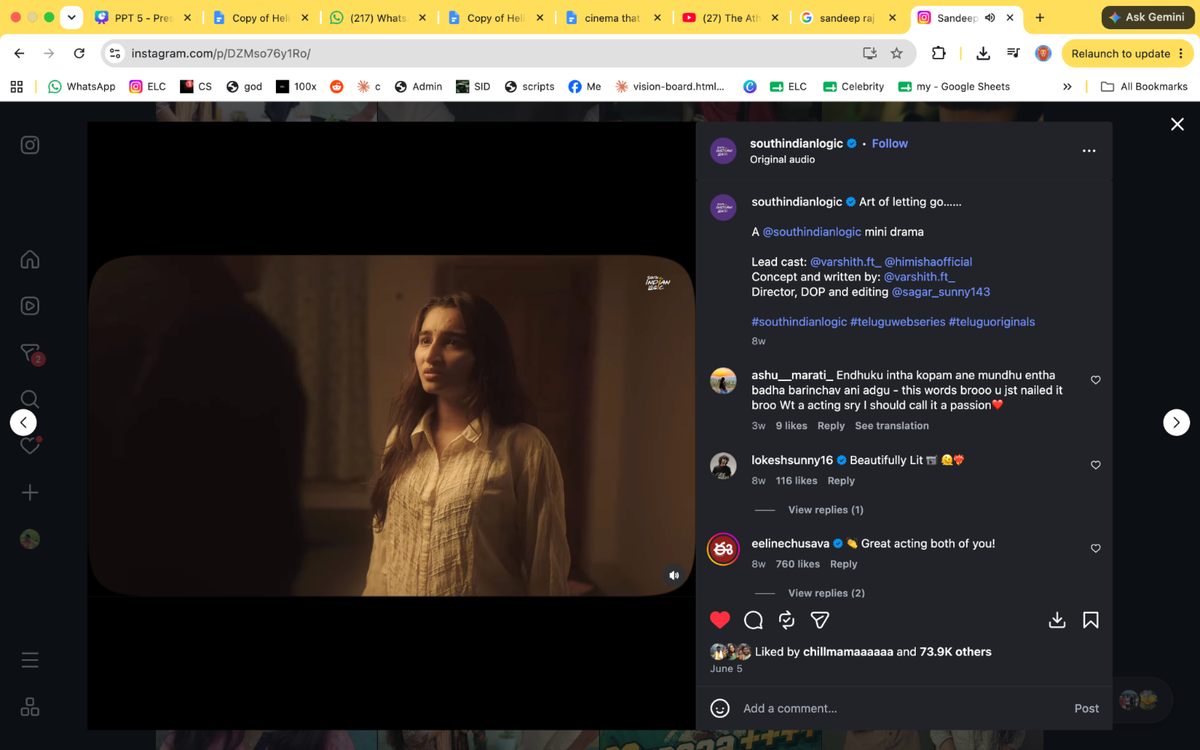1200x750 pixels.
Task: Reload the page
Action: pyautogui.click(x=79, y=53)
